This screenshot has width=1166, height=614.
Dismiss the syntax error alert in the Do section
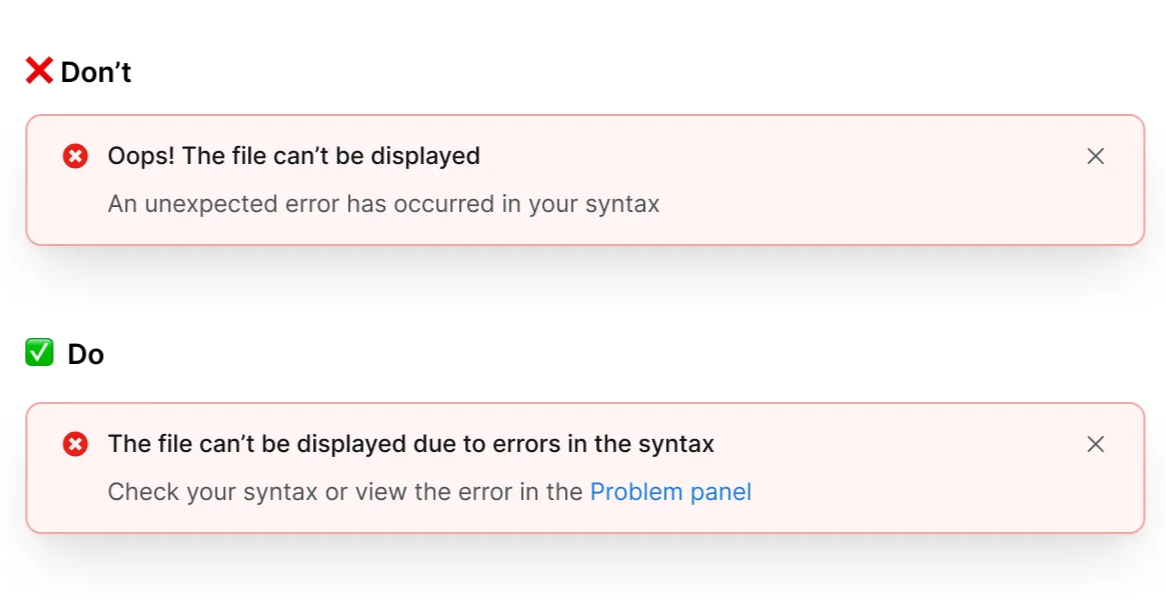point(1095,444)
